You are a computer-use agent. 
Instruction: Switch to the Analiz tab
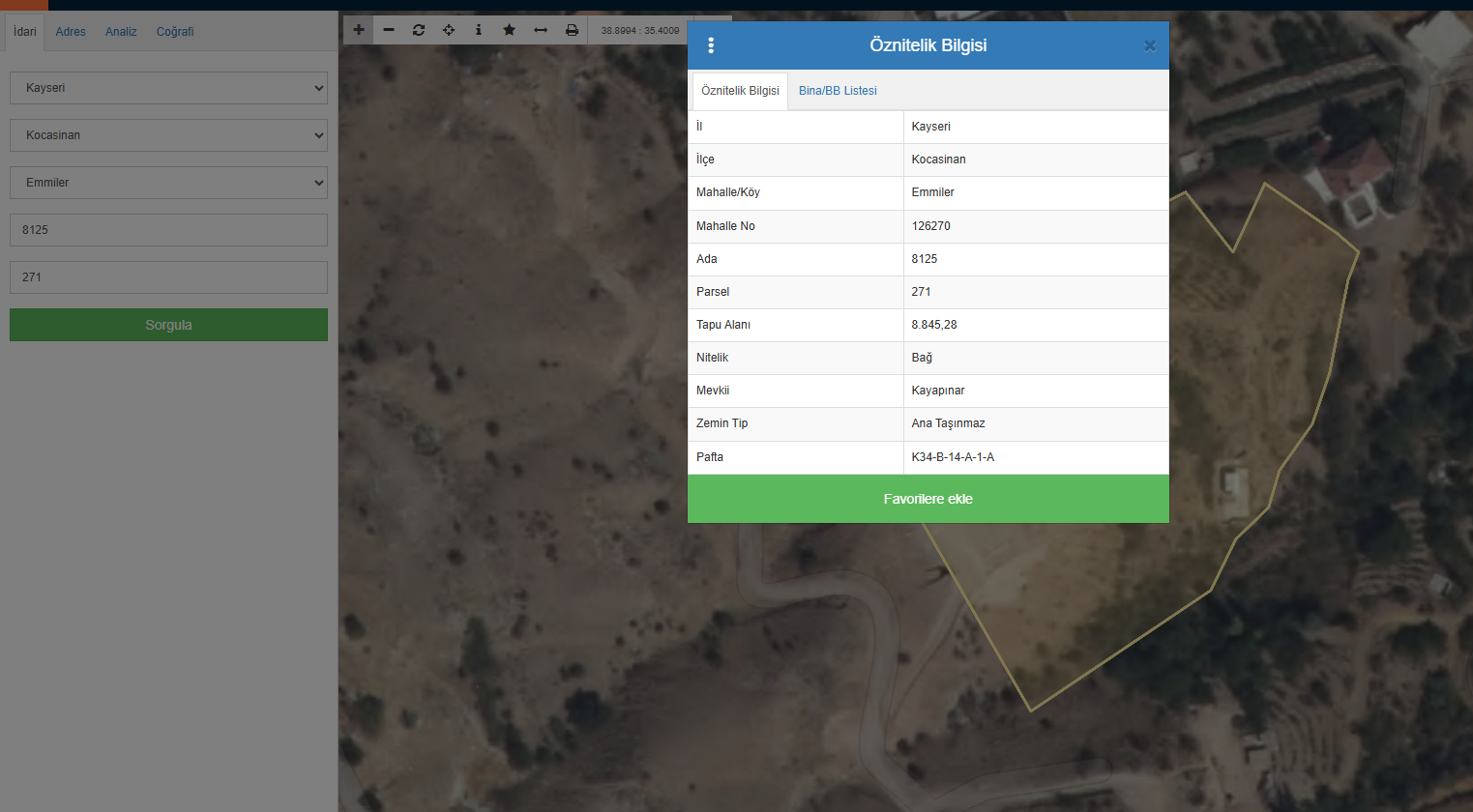coord(121,32)
